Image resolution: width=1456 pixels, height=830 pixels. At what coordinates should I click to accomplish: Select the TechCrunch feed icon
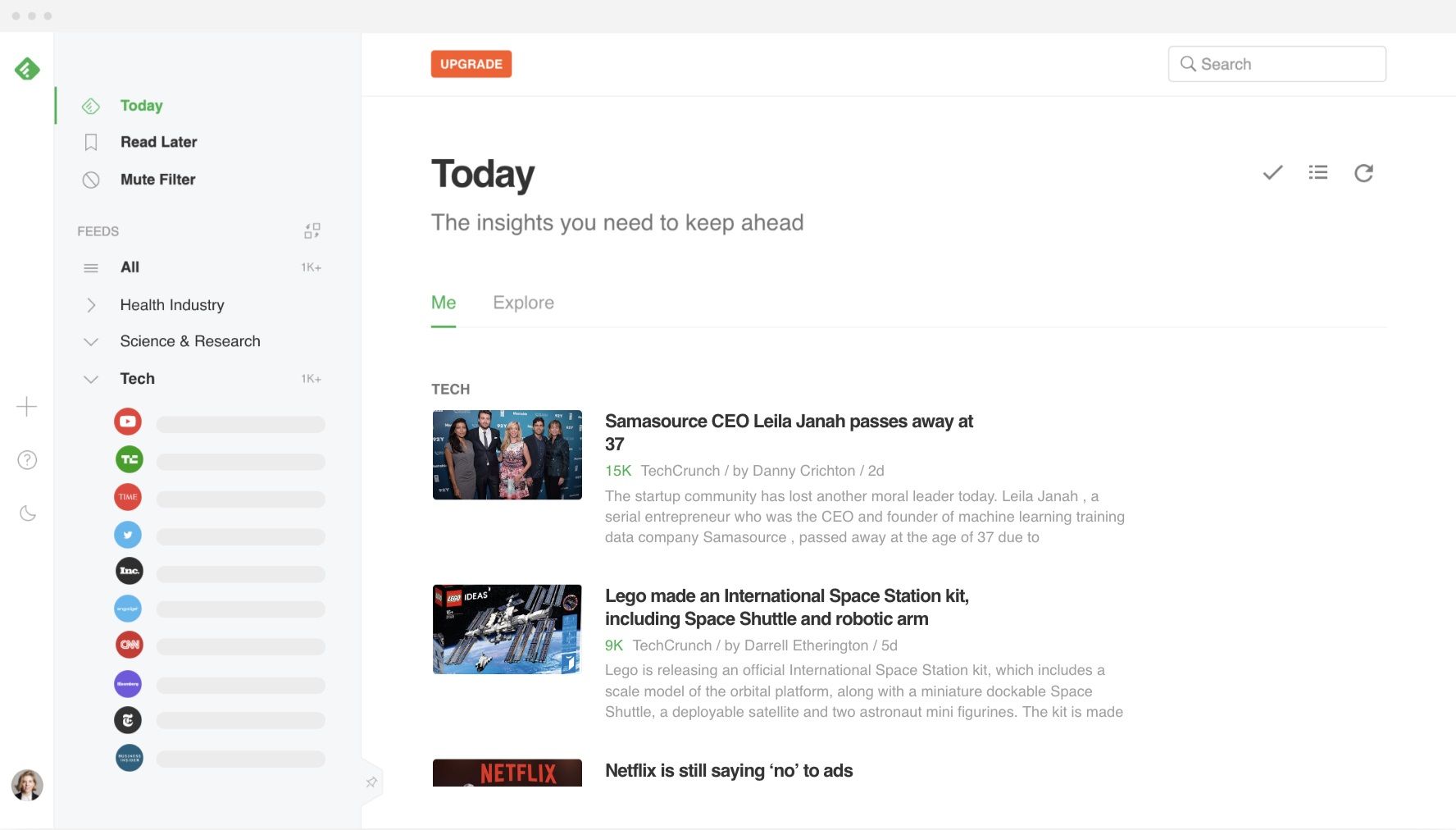click(128, 458)
